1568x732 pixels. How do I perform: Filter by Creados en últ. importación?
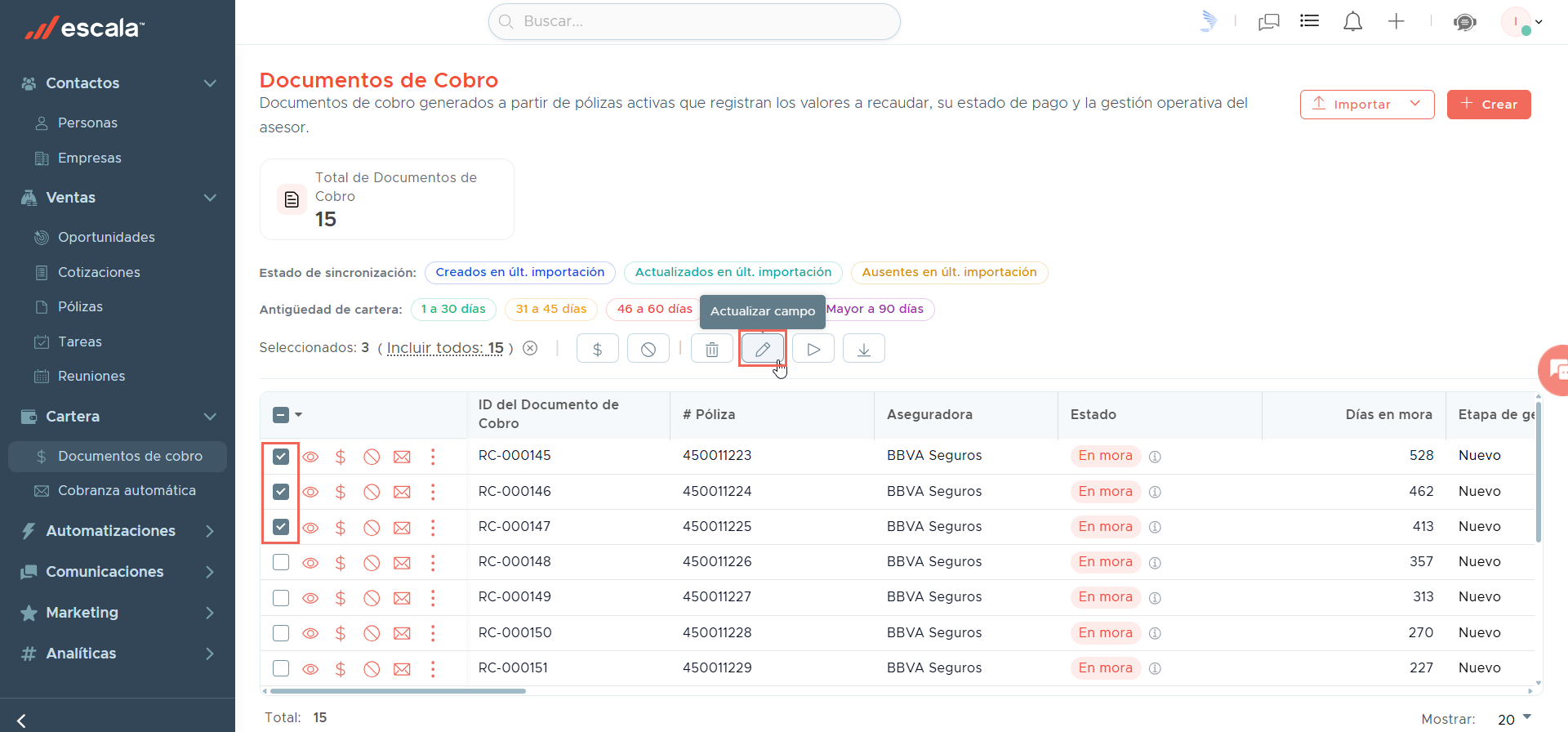tap(520, 272)
